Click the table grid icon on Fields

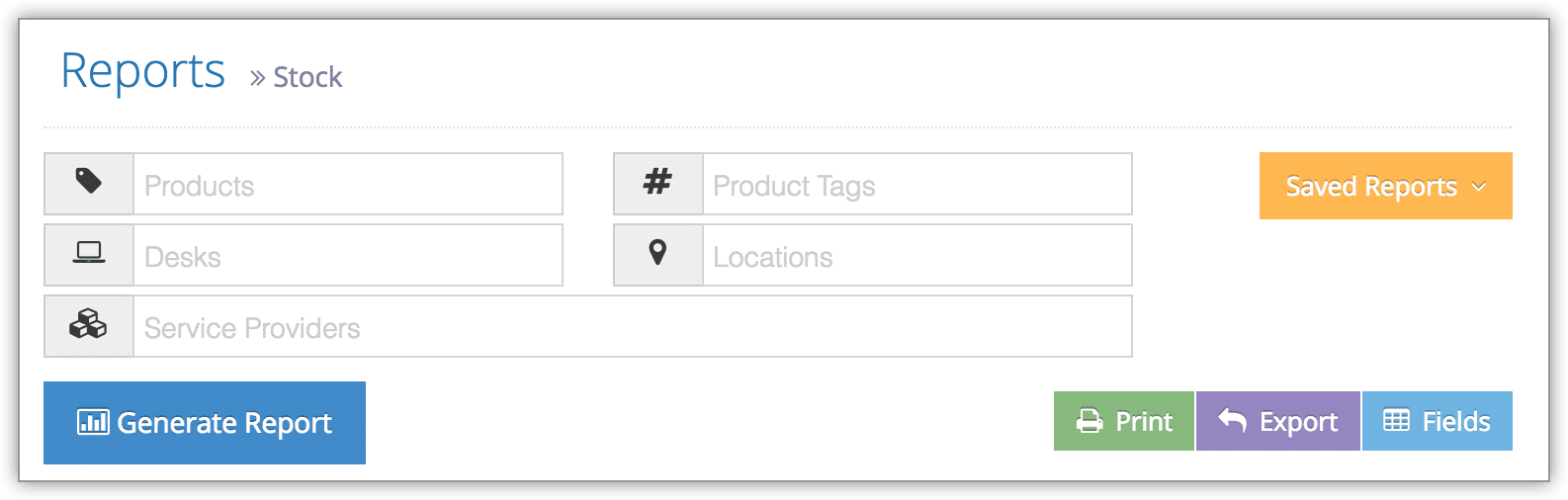pyautogui.click(x=1396, y=420)
